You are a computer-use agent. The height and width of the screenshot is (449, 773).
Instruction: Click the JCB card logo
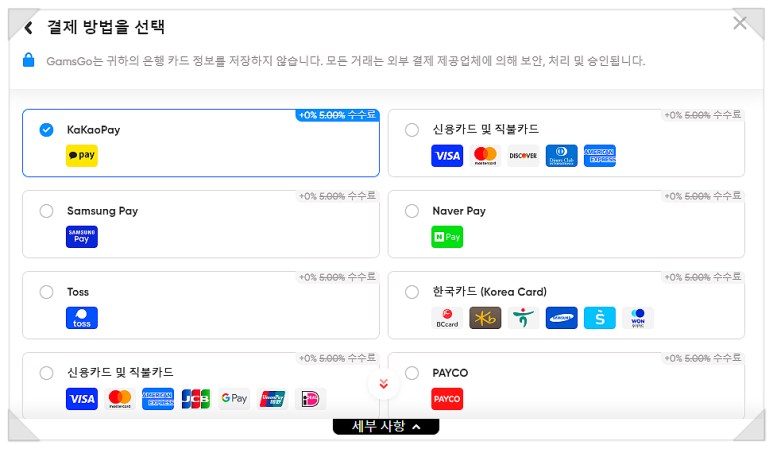(x=196, y=399)
